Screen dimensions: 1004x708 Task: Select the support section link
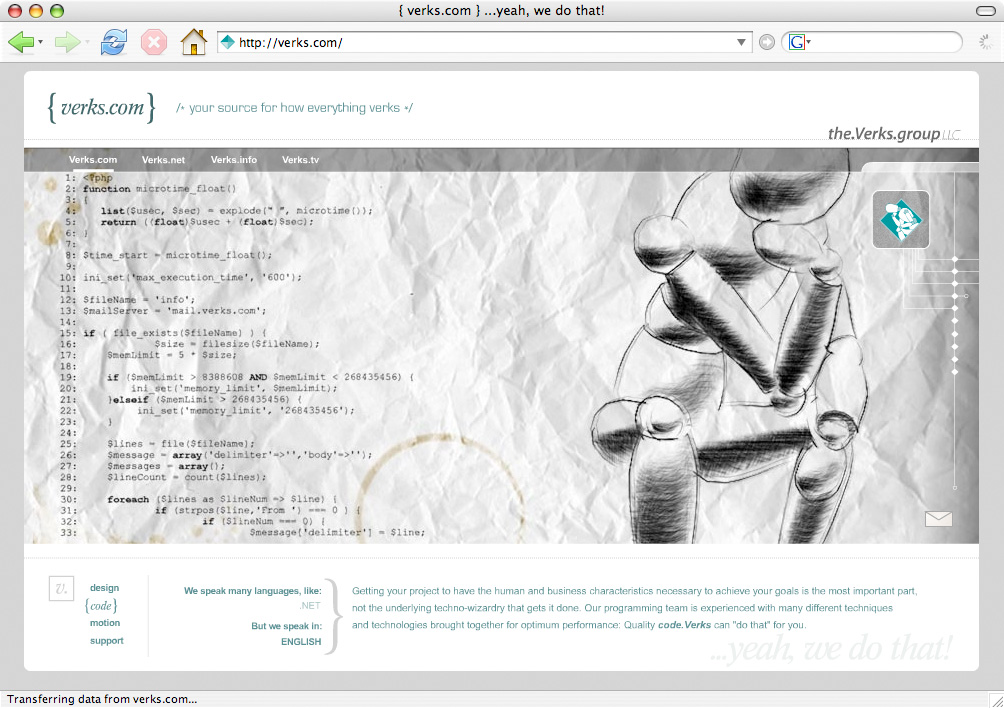click(106, 641)
